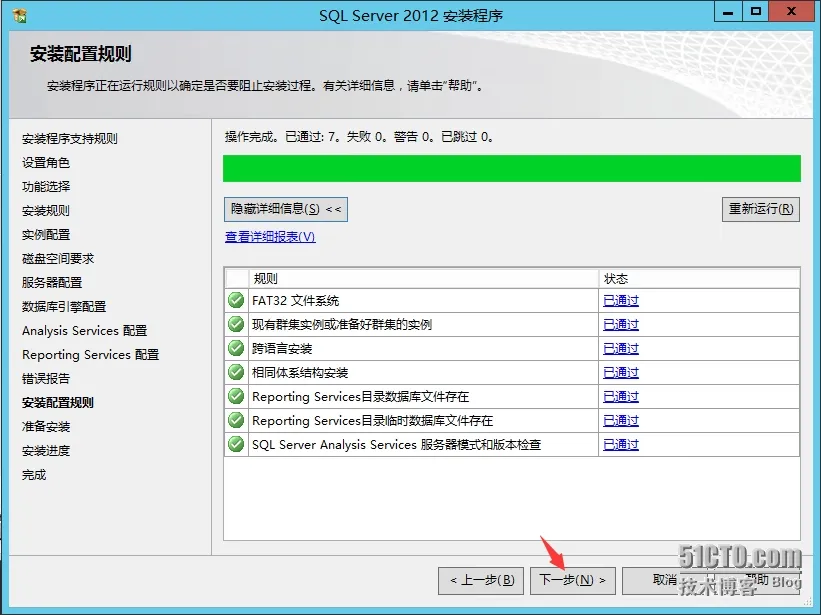This screenshot has width=821, height=615.
Task: Select Analysis Services 配置 step
Action: pos(85,331)
